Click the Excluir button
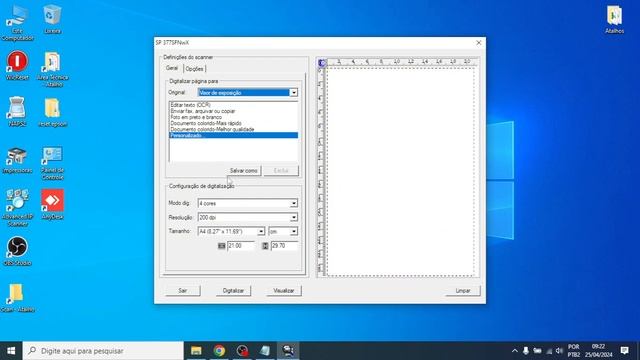 click(281, 171)
